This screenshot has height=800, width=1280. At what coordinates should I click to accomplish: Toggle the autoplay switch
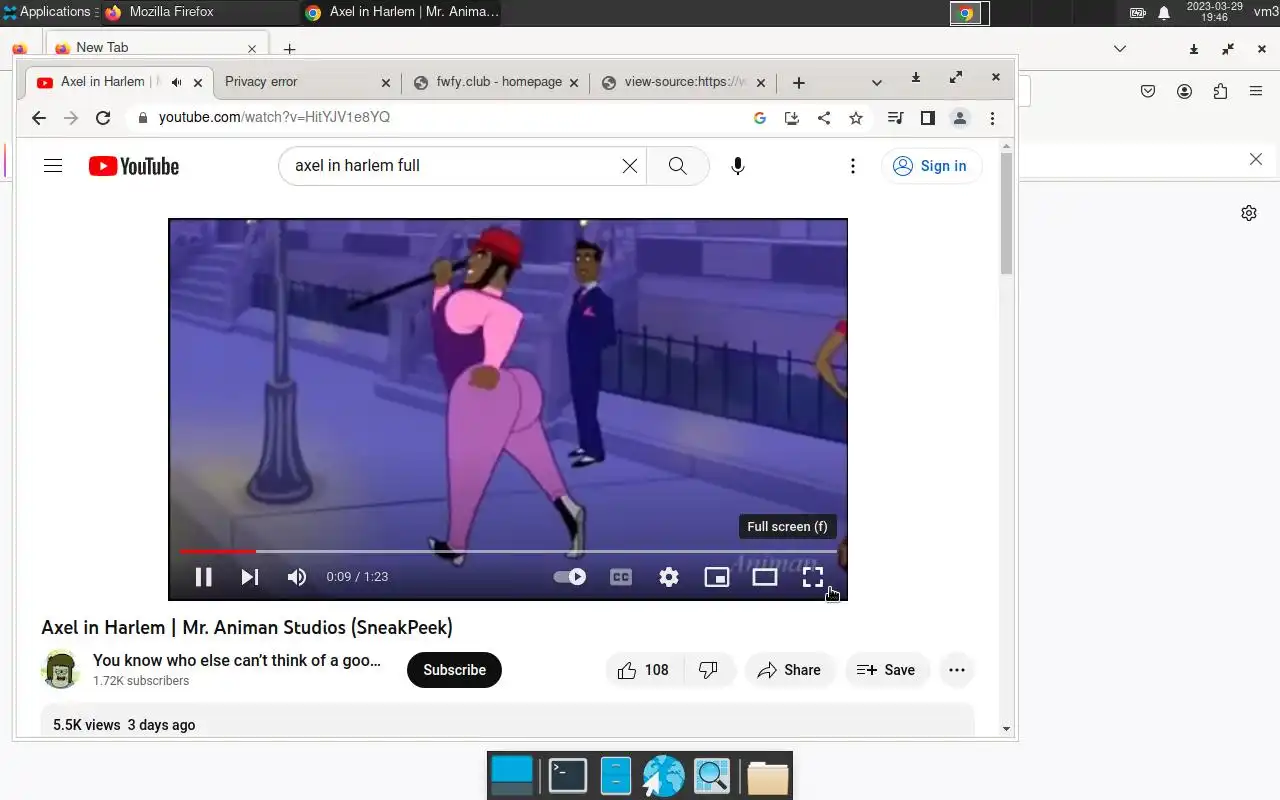point(570,577)
